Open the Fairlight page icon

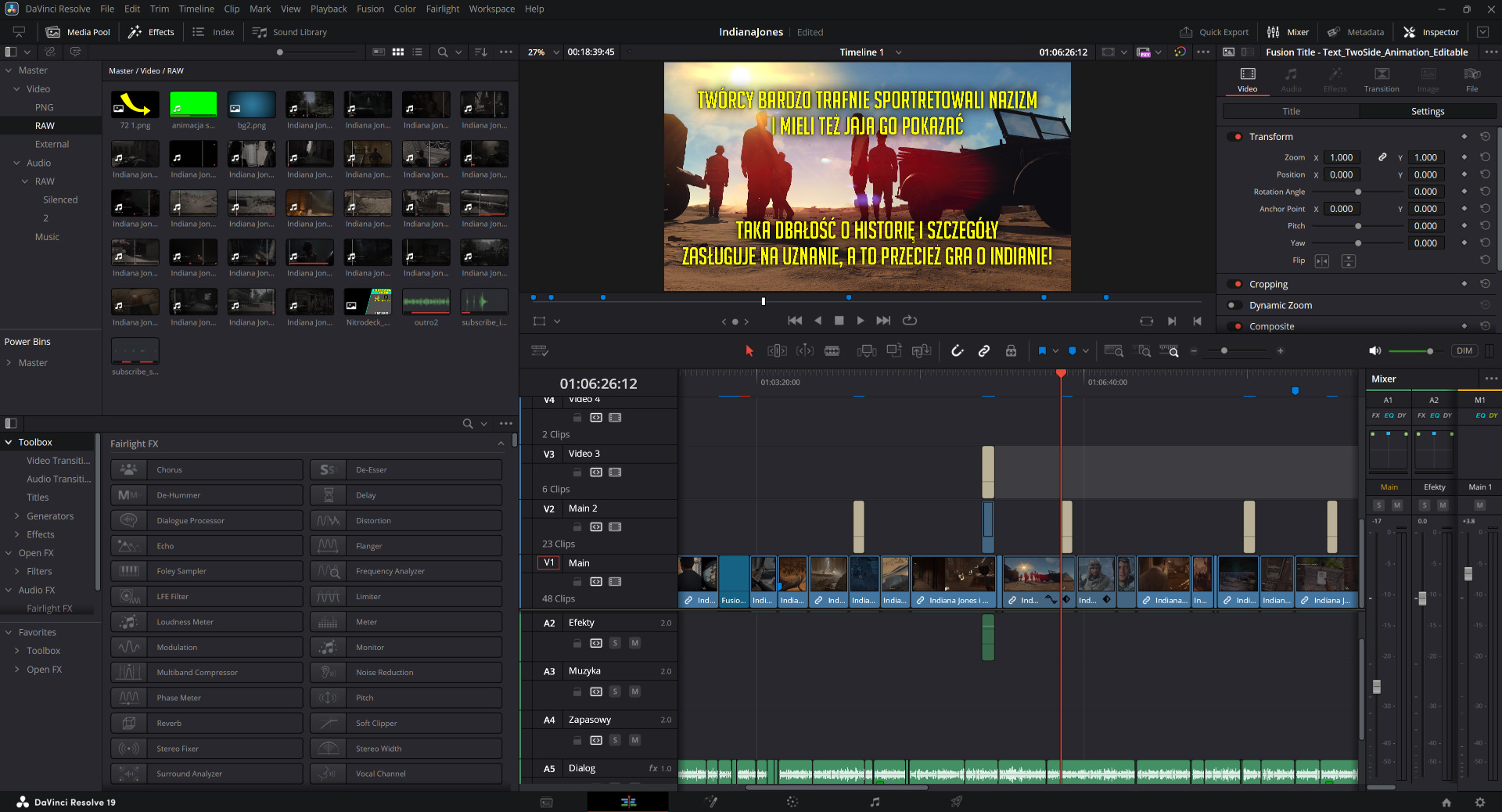(x=875, y=802)
